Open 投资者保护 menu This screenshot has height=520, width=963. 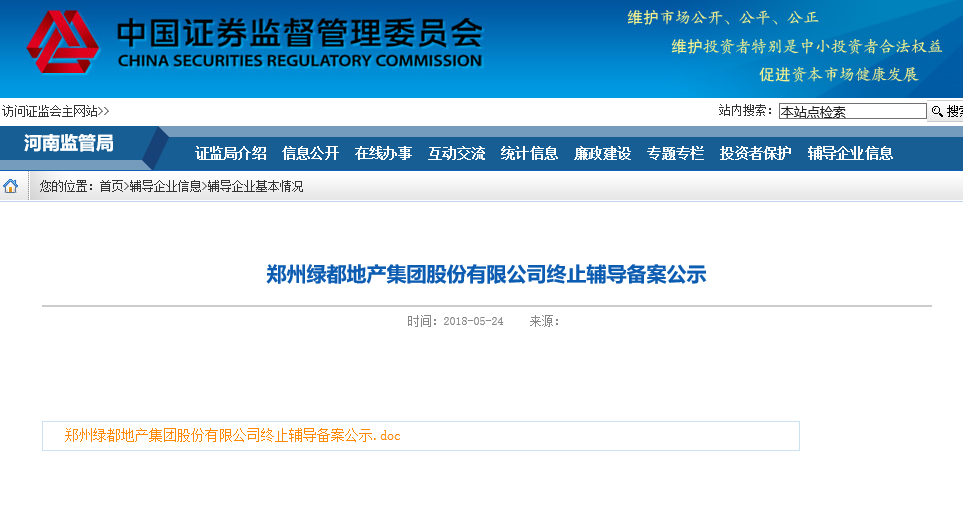tap(755, 153)
